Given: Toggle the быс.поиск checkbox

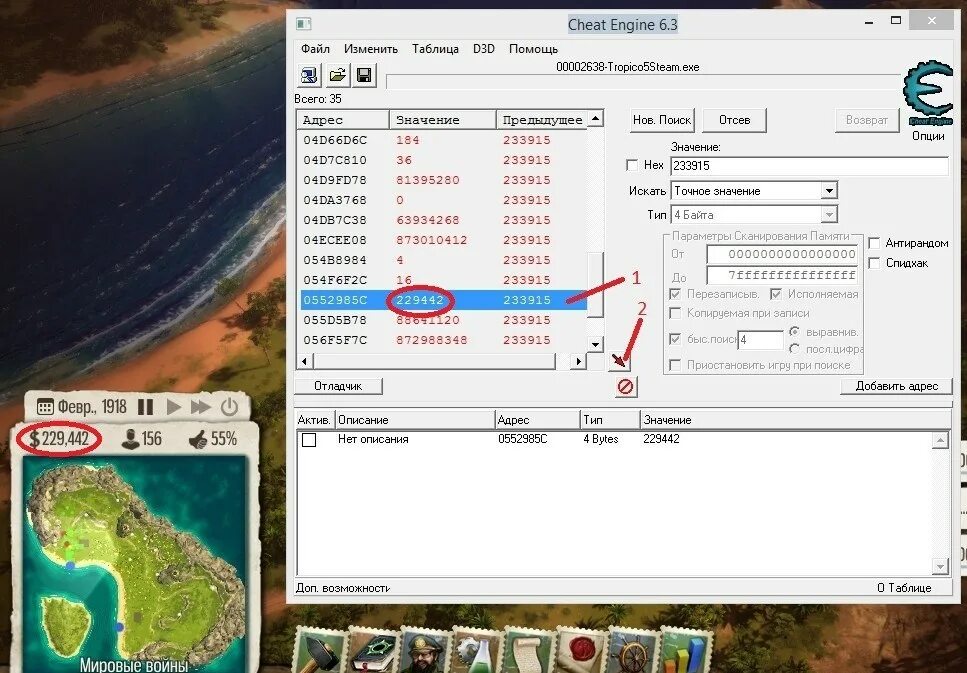Looking at the screenshot, I should (675, 339).
